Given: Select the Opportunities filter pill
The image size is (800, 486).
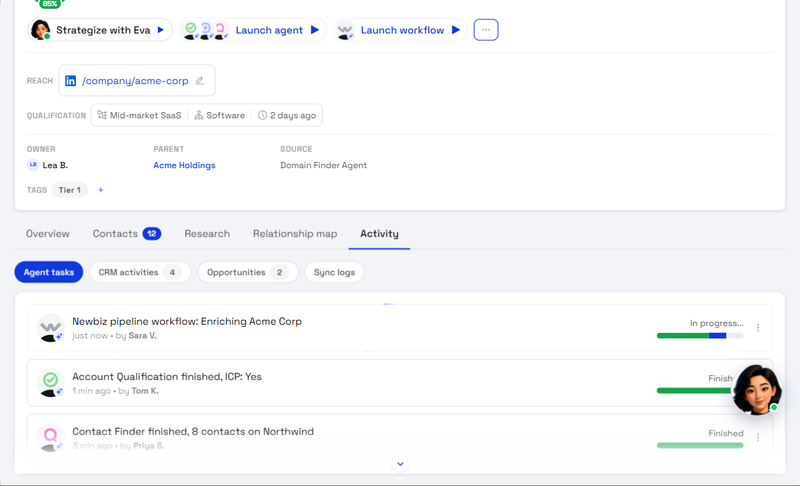Looking at the screenshot, I should 247,272.
